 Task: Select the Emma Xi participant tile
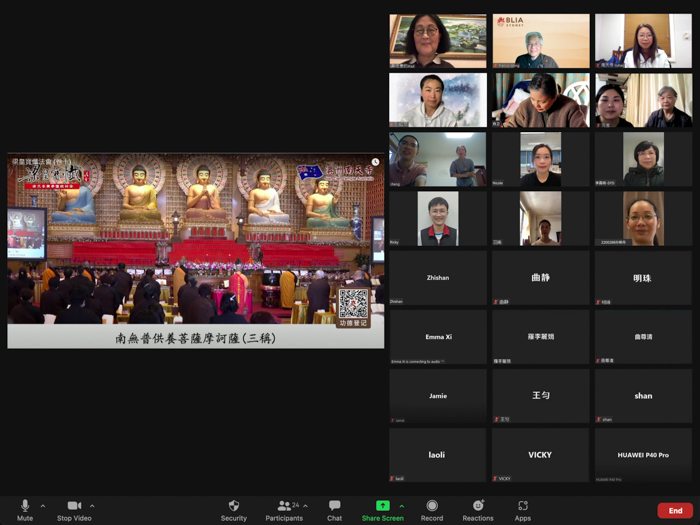(438, 337)
